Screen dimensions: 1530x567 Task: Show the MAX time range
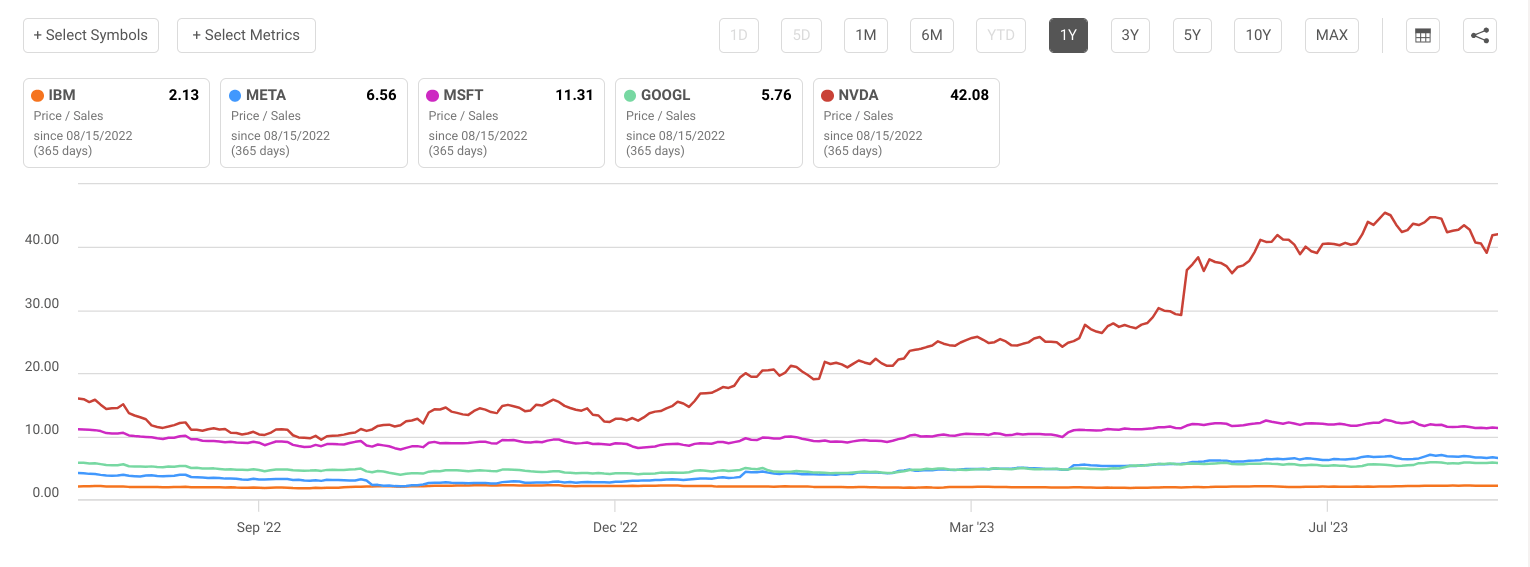[x=1332, y=35]
